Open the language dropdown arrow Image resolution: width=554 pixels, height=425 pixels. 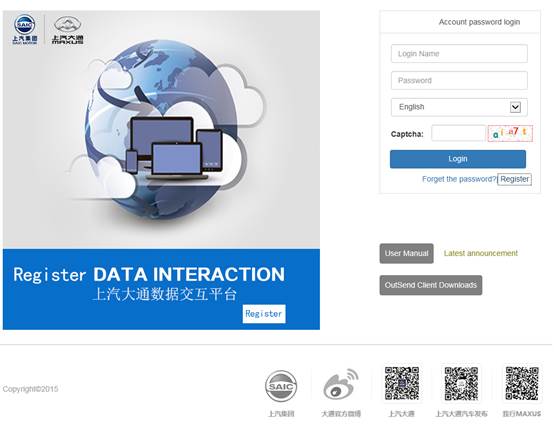[x=515, y=107]
